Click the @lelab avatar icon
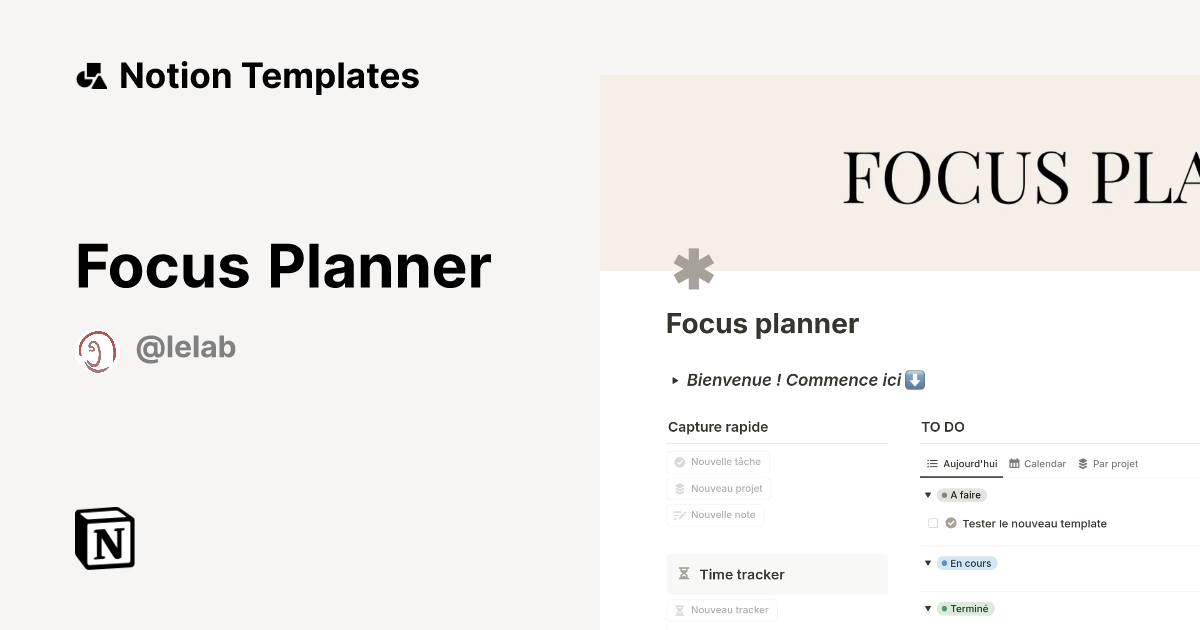 coord(95,348)
